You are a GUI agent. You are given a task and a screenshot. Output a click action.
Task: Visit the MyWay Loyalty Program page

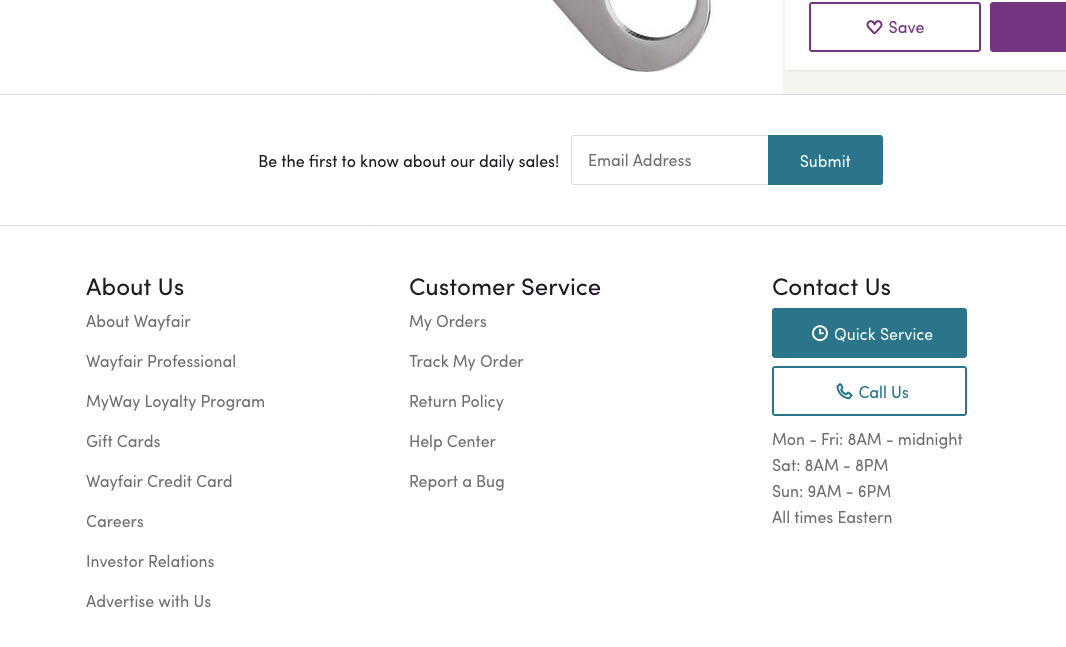(x=175, y=401)
